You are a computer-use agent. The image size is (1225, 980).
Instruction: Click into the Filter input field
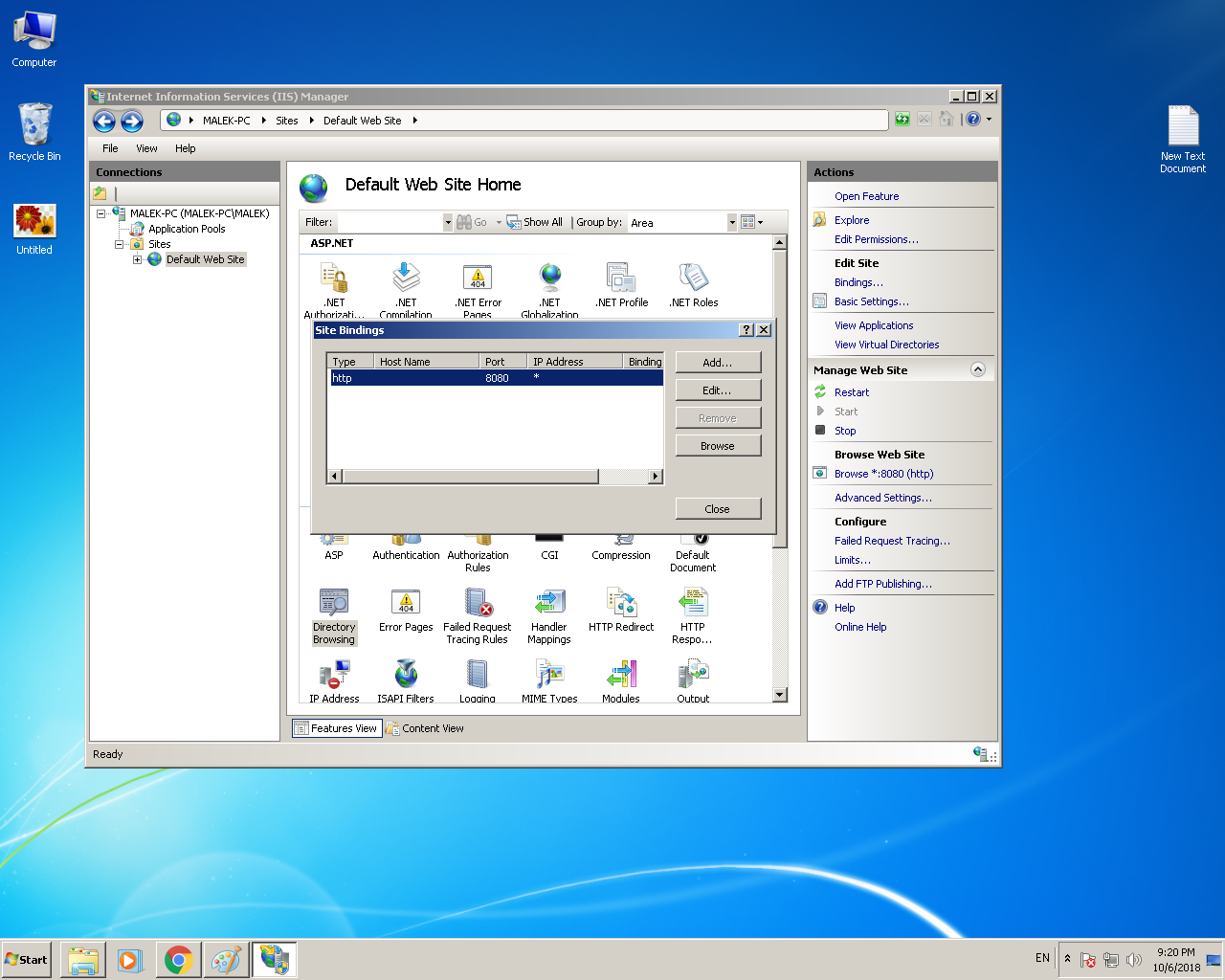point(389,222)
